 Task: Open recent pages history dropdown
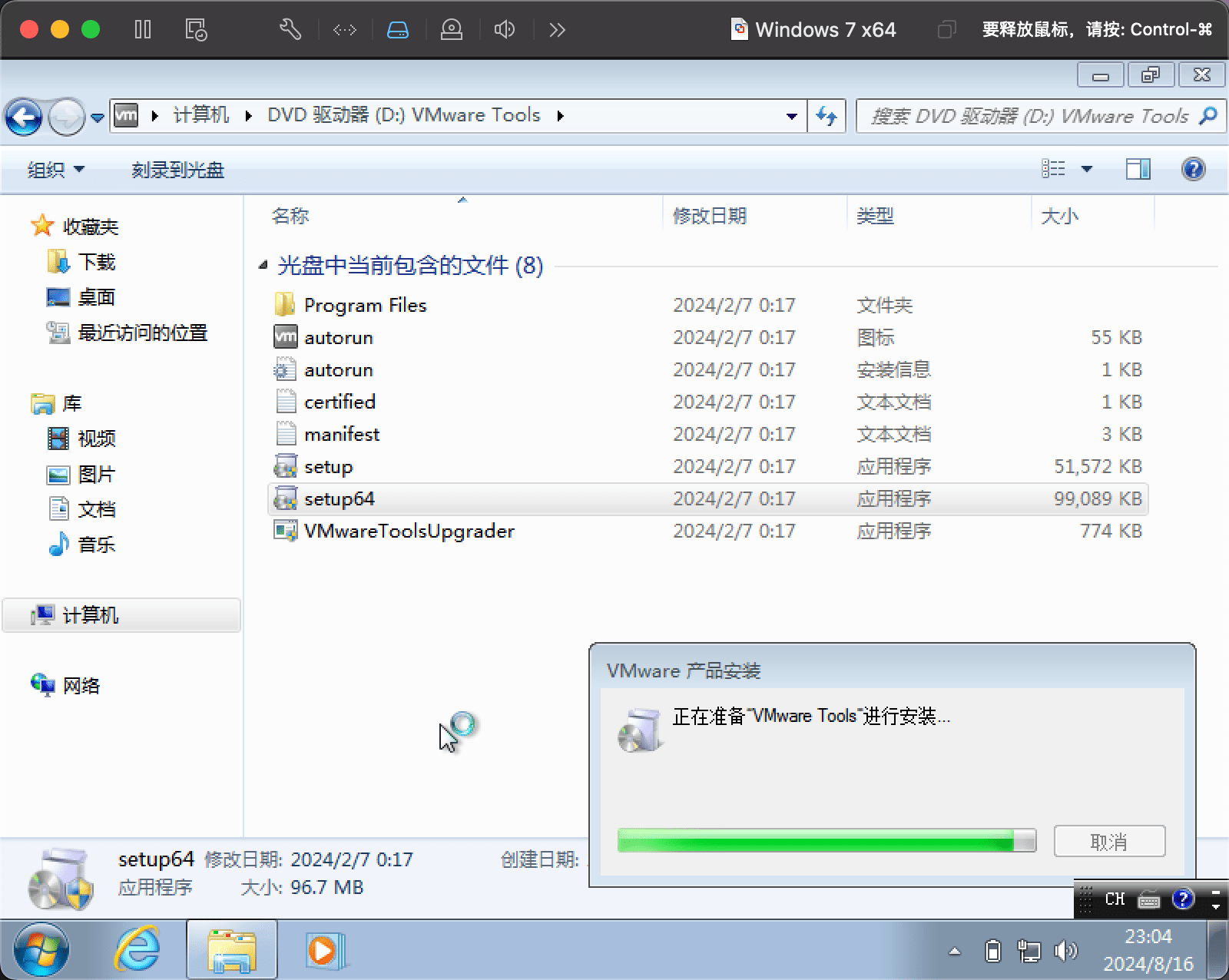coord(98,118)
